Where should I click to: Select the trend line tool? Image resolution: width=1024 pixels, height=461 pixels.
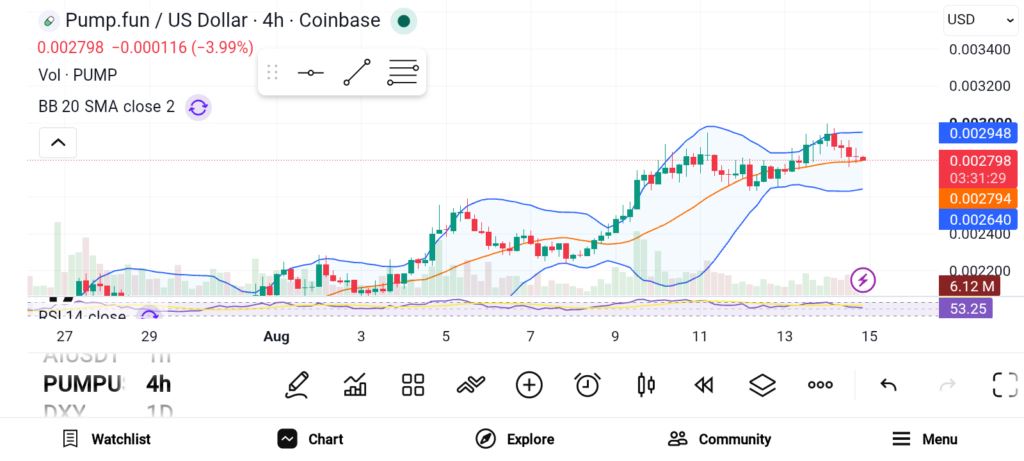coord(357,72)
